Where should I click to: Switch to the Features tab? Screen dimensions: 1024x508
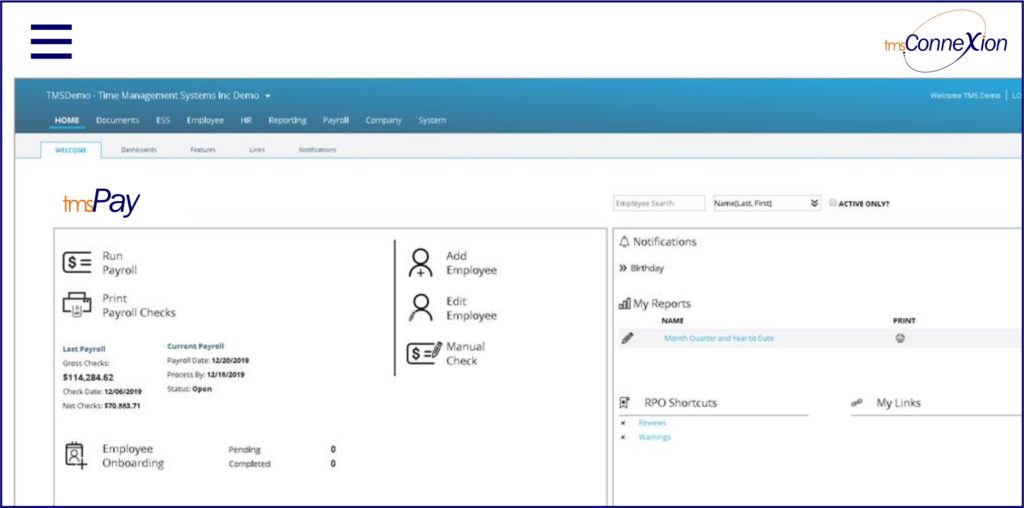click(x=203, y=150)
